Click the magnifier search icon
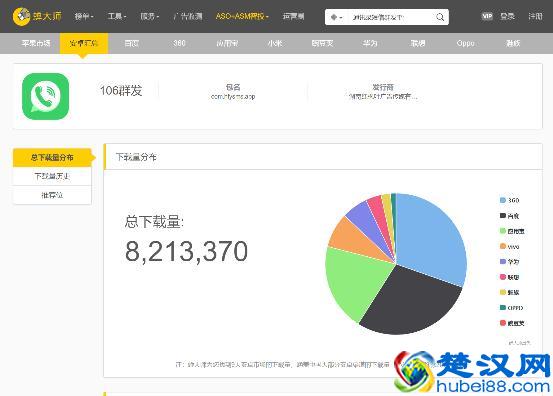This screenshot has width=553, height=396. [440, 17]
